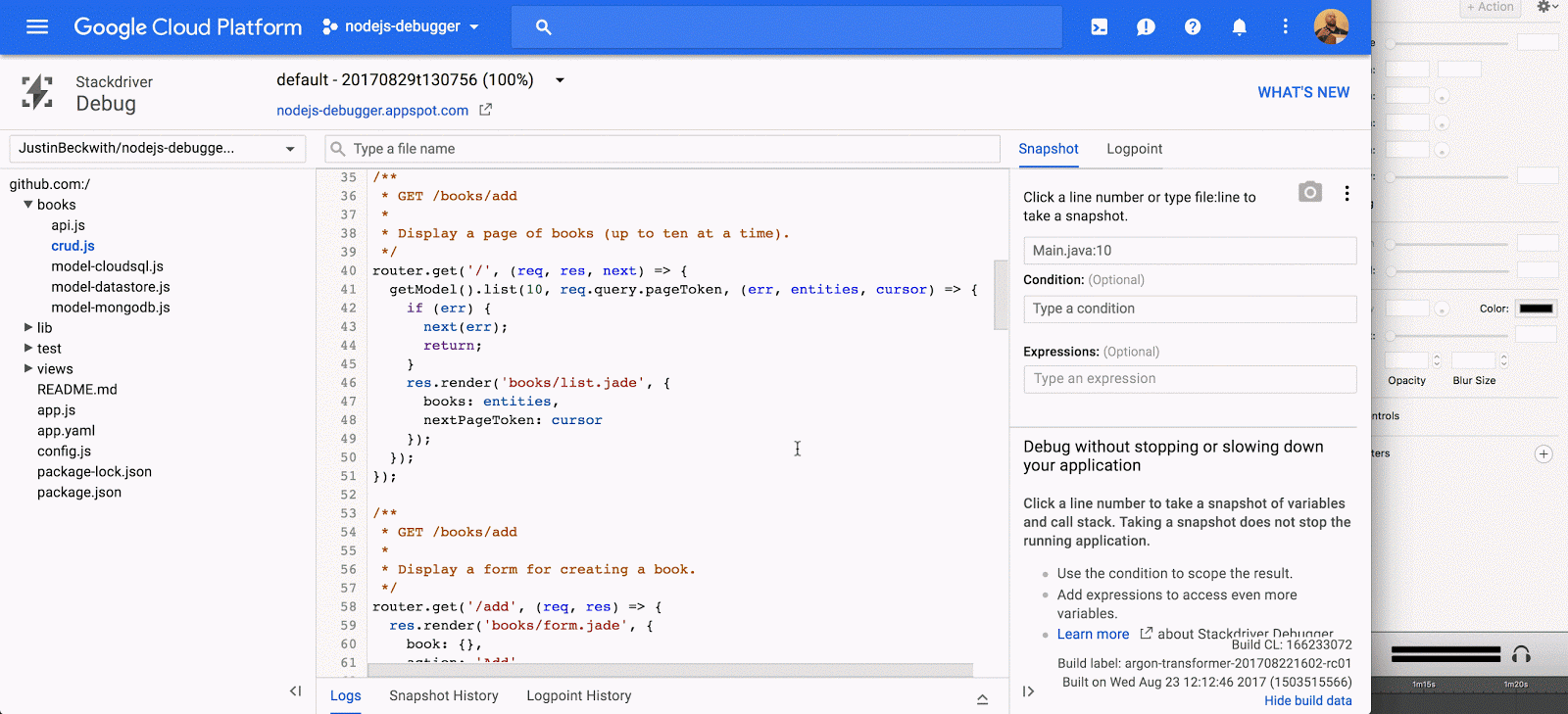Open the gear menu in background window
The image size is (1568, 714).
tap(1546, 7)
